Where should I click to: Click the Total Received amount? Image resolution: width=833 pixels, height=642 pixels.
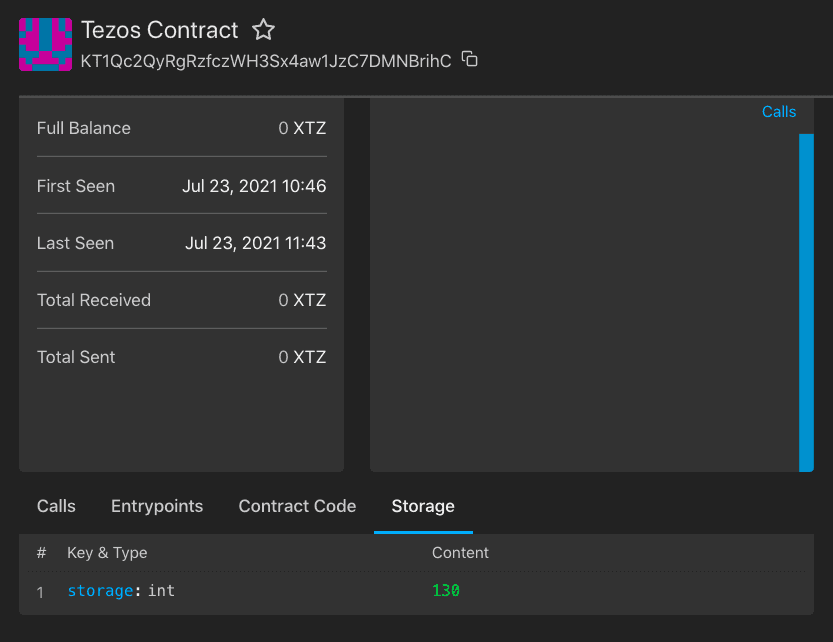[x=302, y=300]
